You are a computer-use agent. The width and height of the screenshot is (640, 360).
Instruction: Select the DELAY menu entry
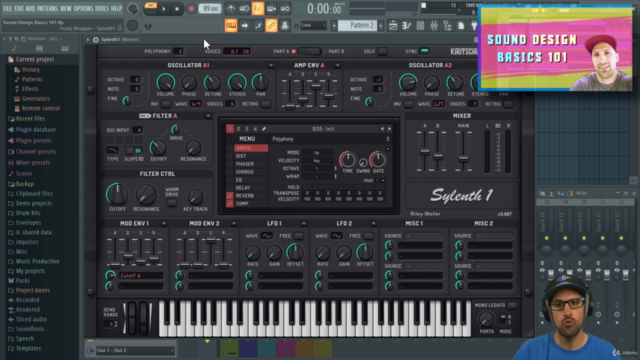[x=251, y=188]
